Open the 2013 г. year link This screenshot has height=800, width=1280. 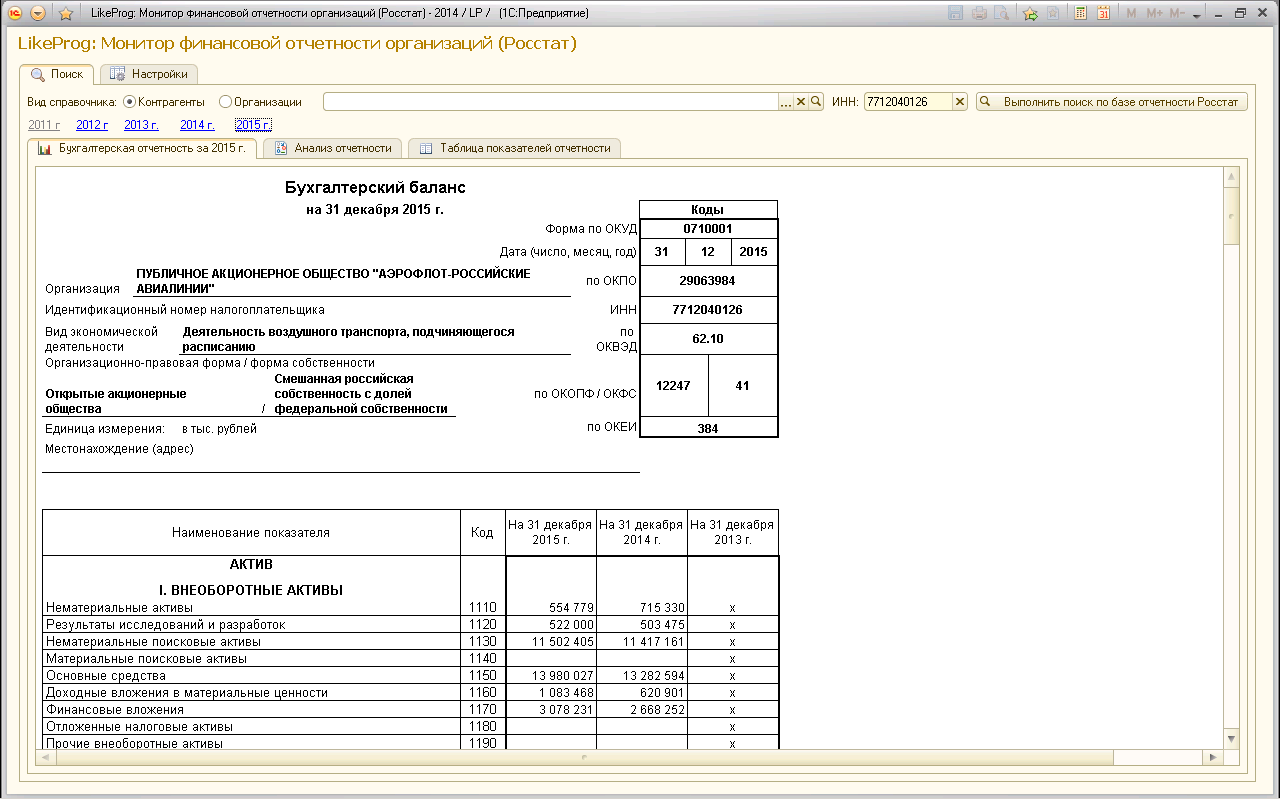click(141, 125)
